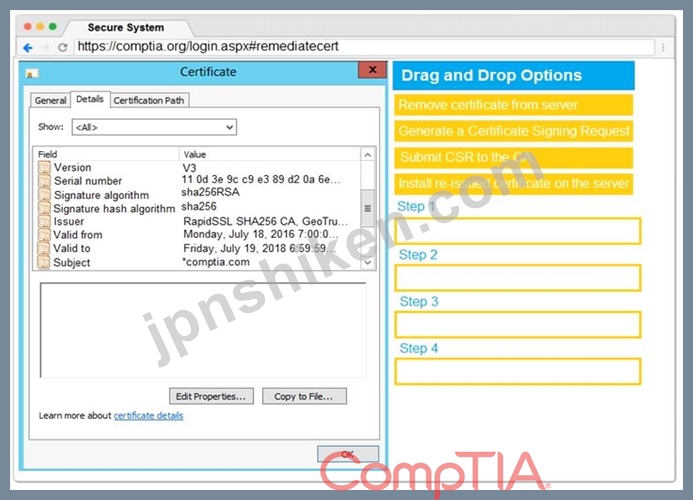
Task: Select the Version row label
Action: (x=72, y=168)
